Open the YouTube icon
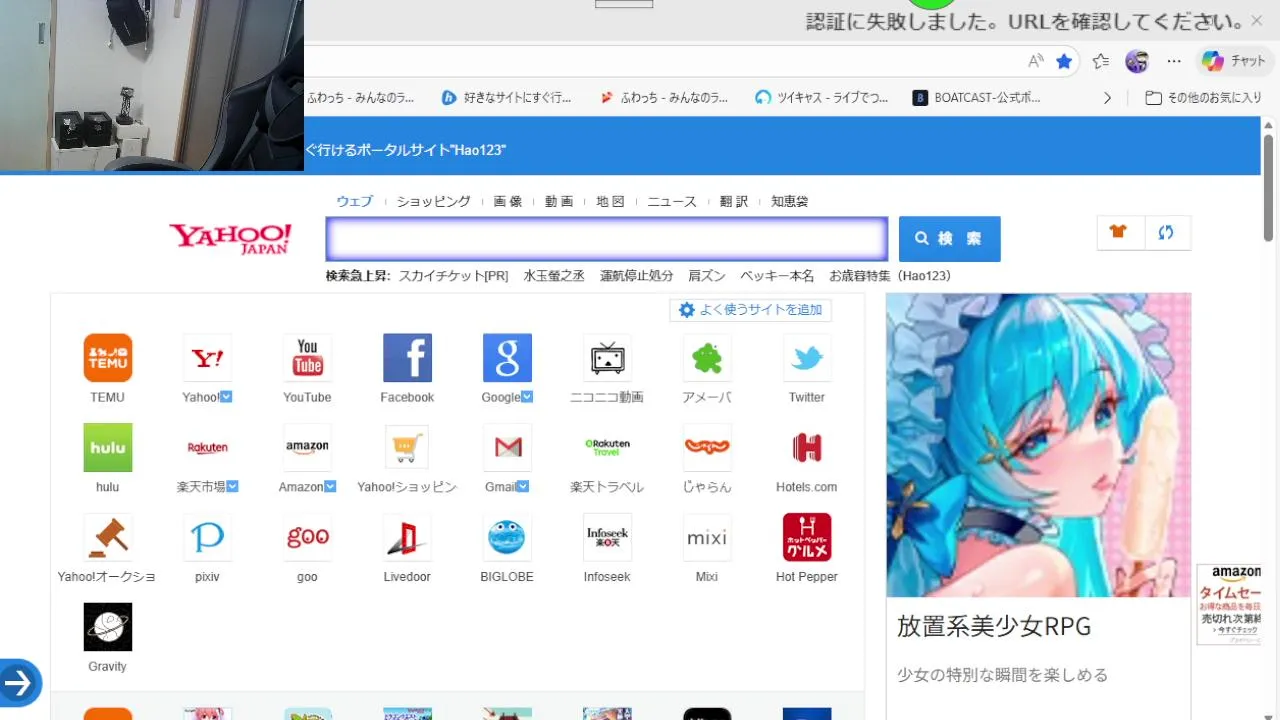1280x720 pixels. [x=307, y=358]
